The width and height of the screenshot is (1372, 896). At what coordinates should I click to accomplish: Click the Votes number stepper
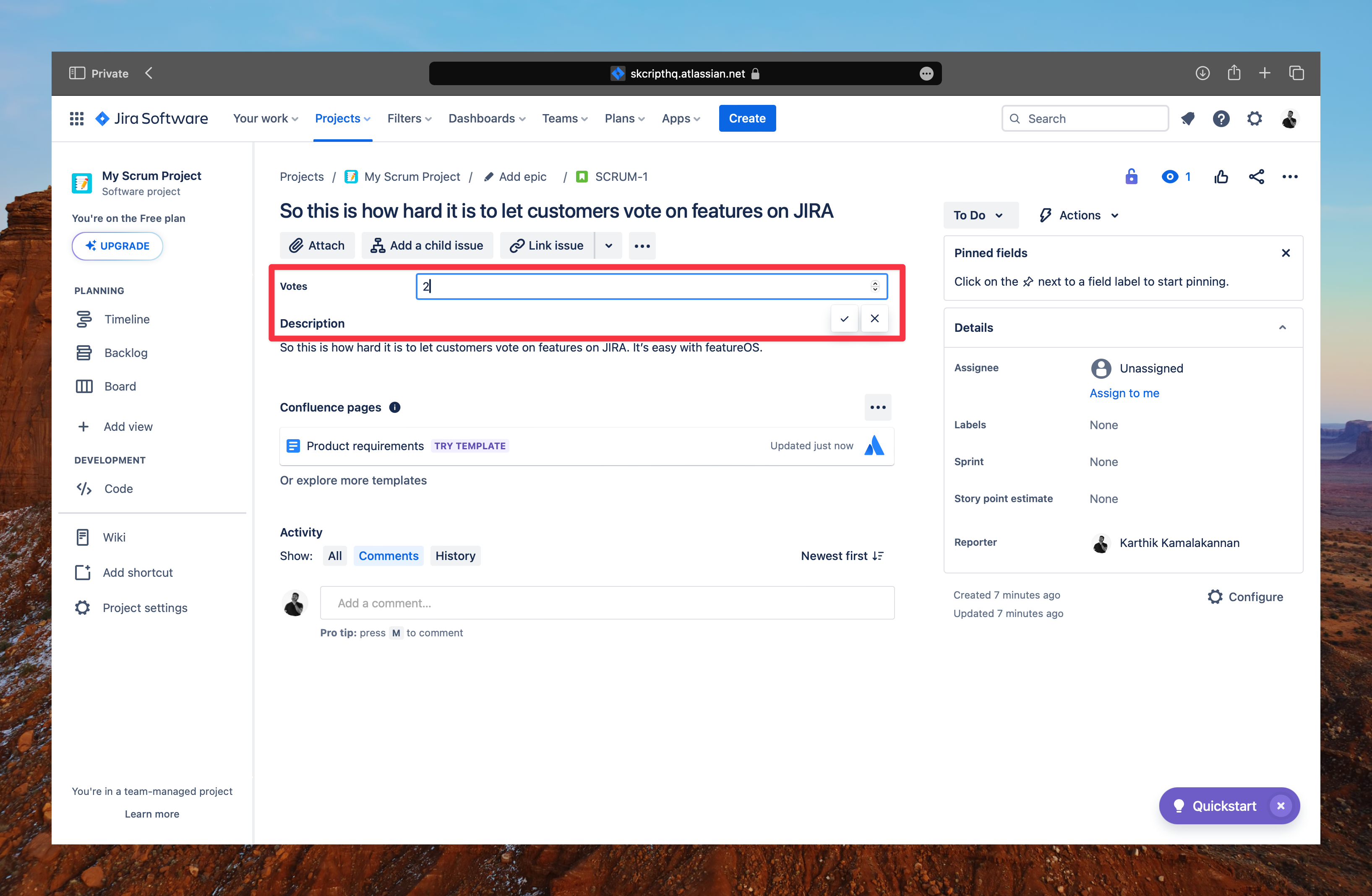pos(875,286)
